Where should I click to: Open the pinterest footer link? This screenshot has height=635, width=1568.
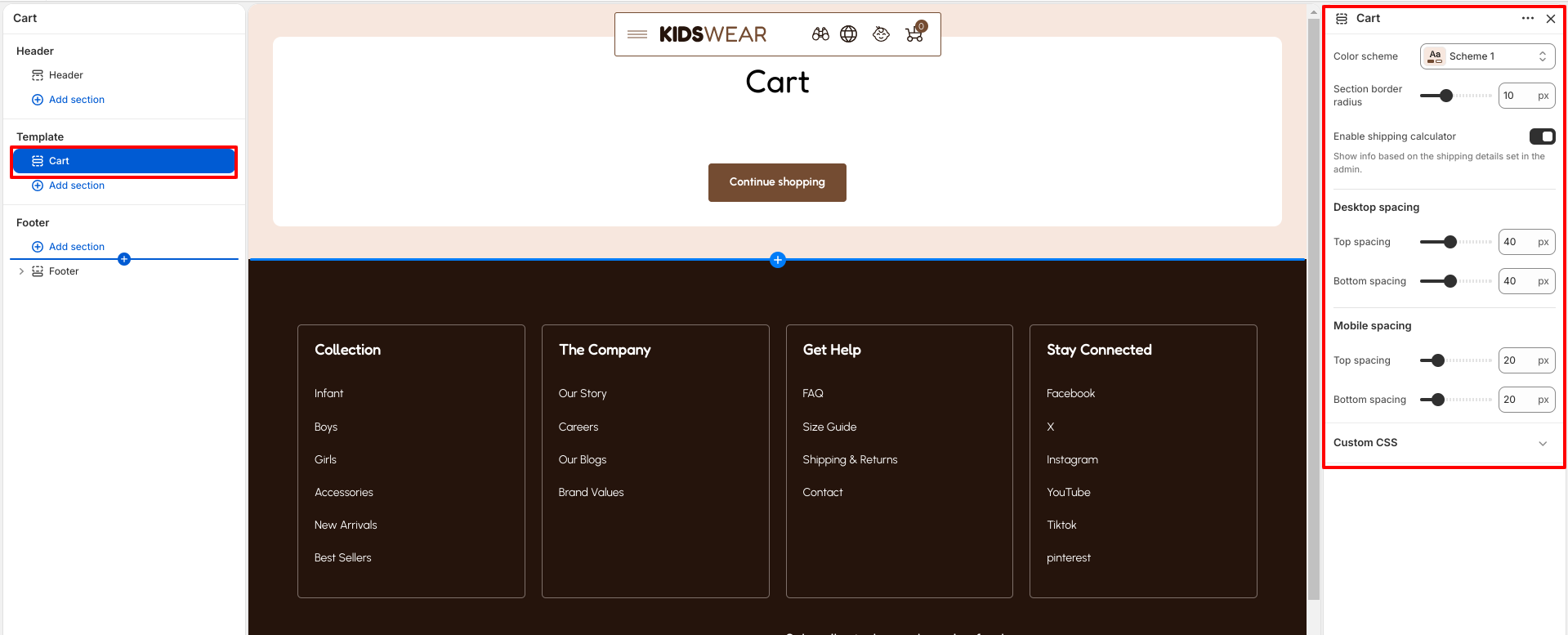tap(1069, 557)
